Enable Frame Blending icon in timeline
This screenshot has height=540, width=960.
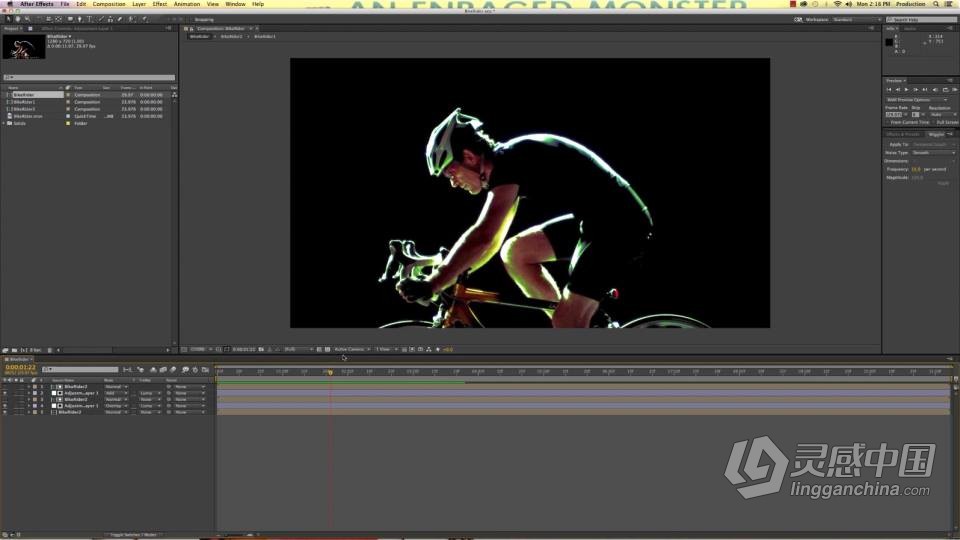163,370
